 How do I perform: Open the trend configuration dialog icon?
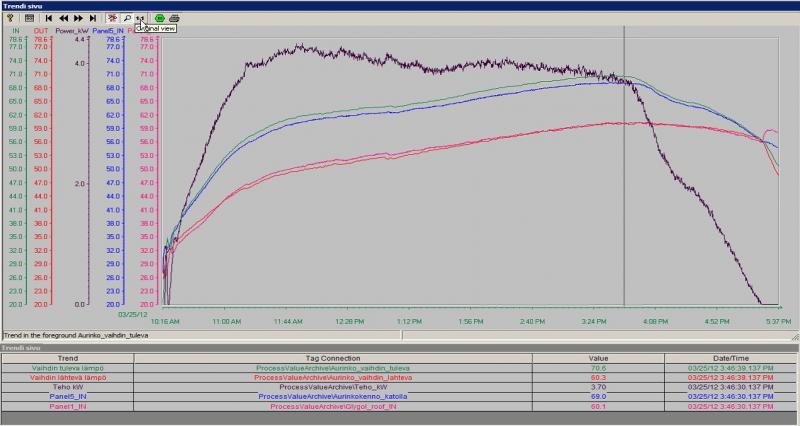pos(30,18)
